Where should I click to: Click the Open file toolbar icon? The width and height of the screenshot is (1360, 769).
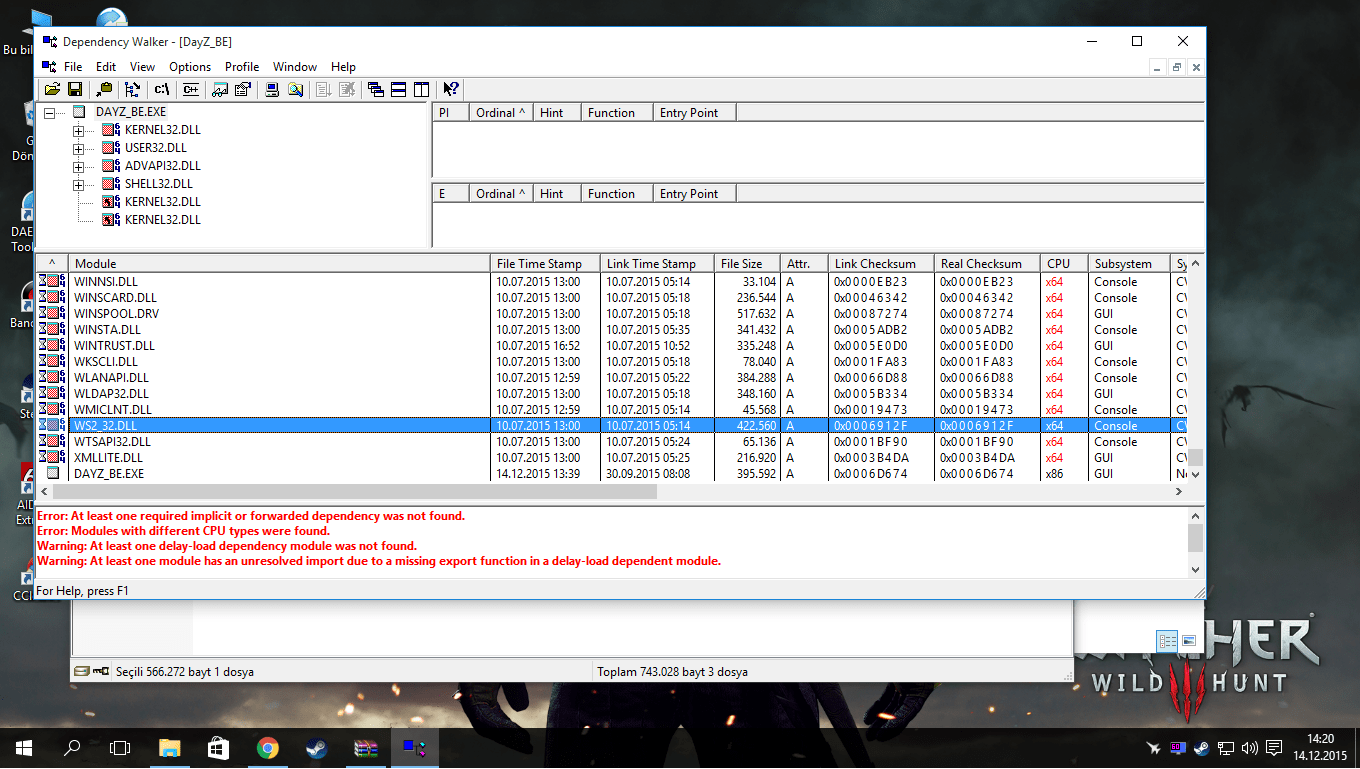click(52, 90)
